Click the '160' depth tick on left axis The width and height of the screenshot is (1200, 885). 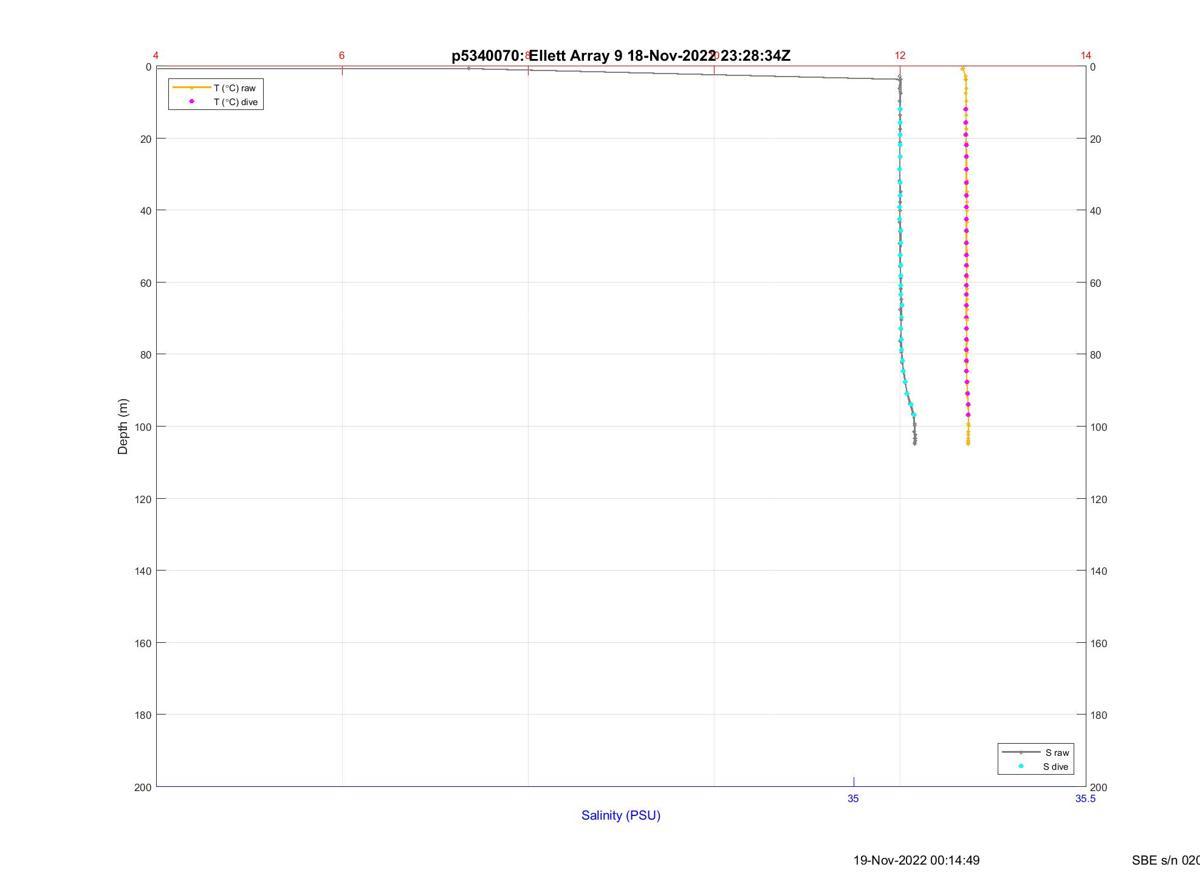tap(142, 643)
